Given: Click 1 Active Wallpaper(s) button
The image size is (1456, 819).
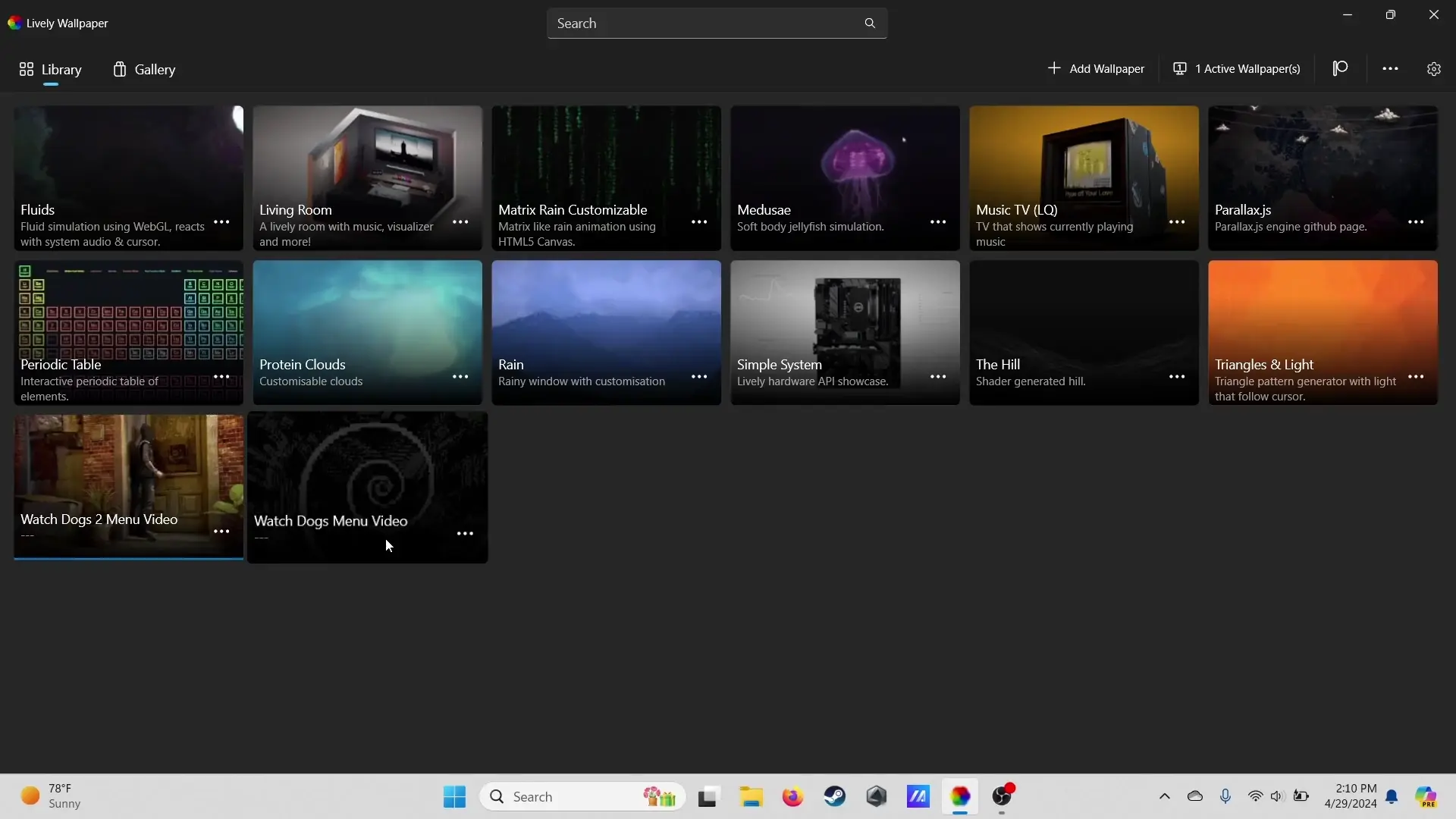Looking at the screenshot, I should tap(1237, 69).
